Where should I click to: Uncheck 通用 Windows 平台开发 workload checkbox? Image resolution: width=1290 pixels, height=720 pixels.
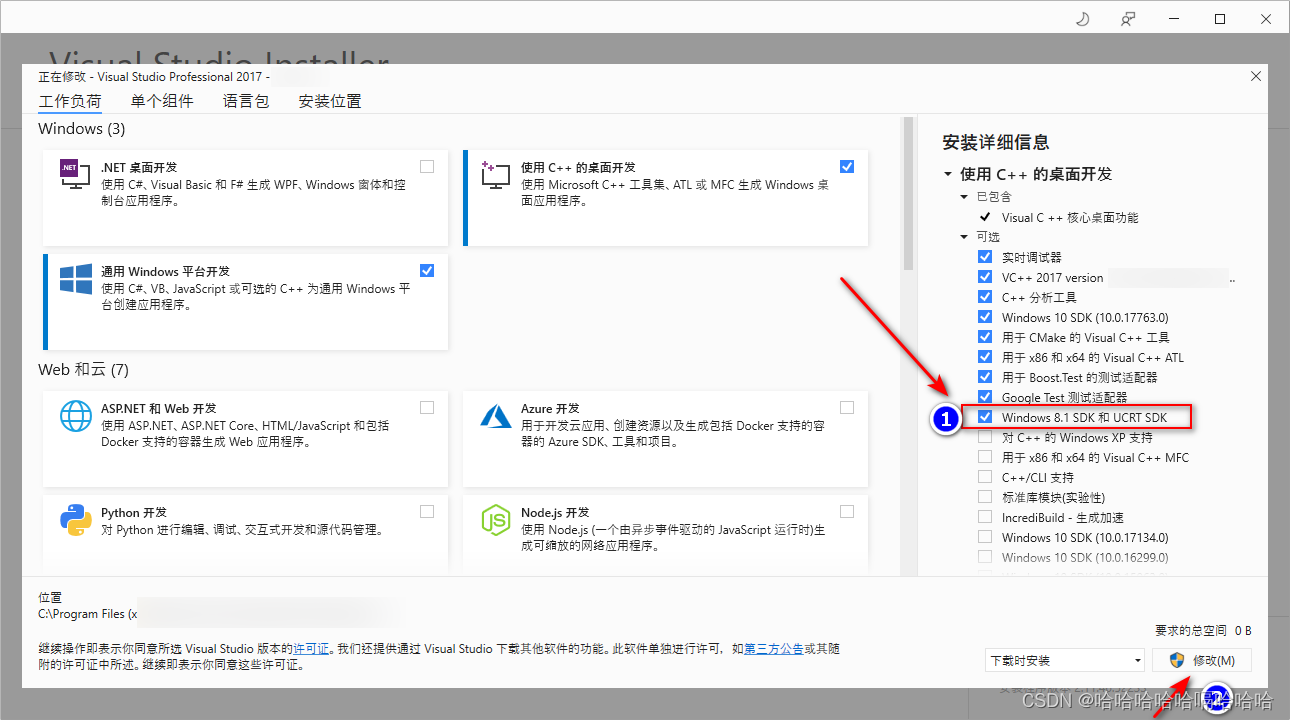427,271
